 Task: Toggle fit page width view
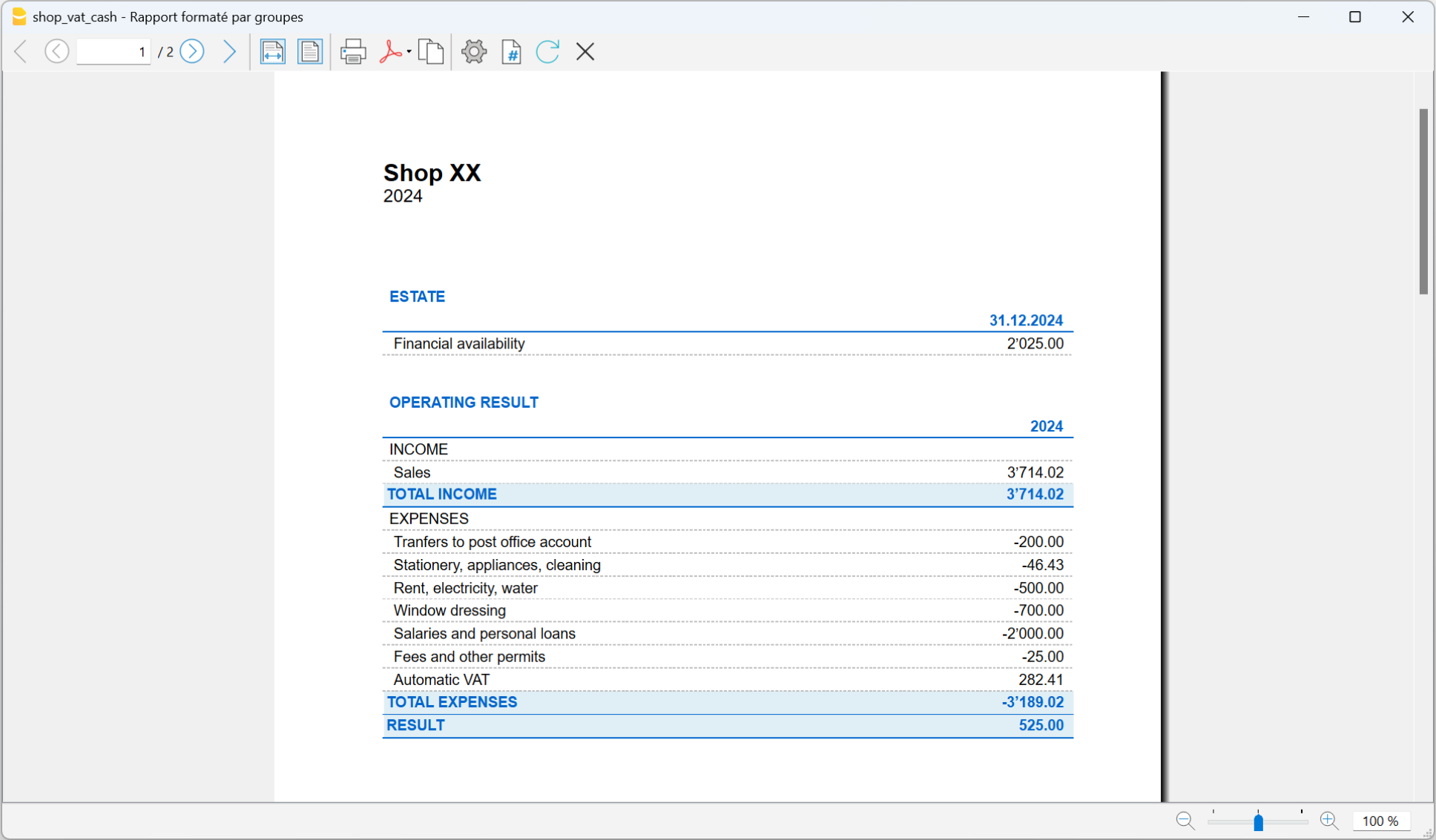point(272,52)
